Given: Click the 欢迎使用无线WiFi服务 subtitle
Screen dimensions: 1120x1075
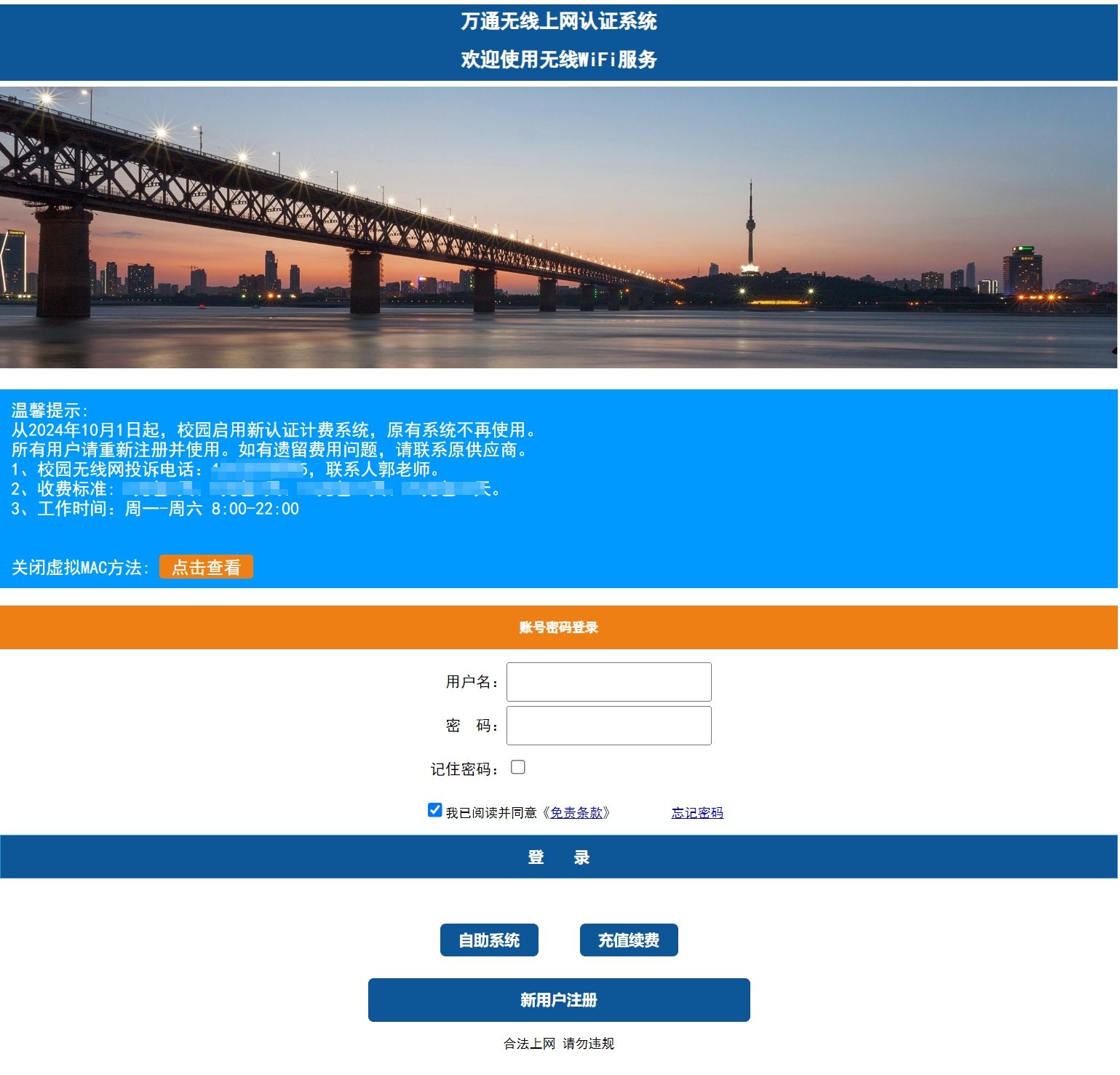Looking at the screenshot, I should 558,60.
